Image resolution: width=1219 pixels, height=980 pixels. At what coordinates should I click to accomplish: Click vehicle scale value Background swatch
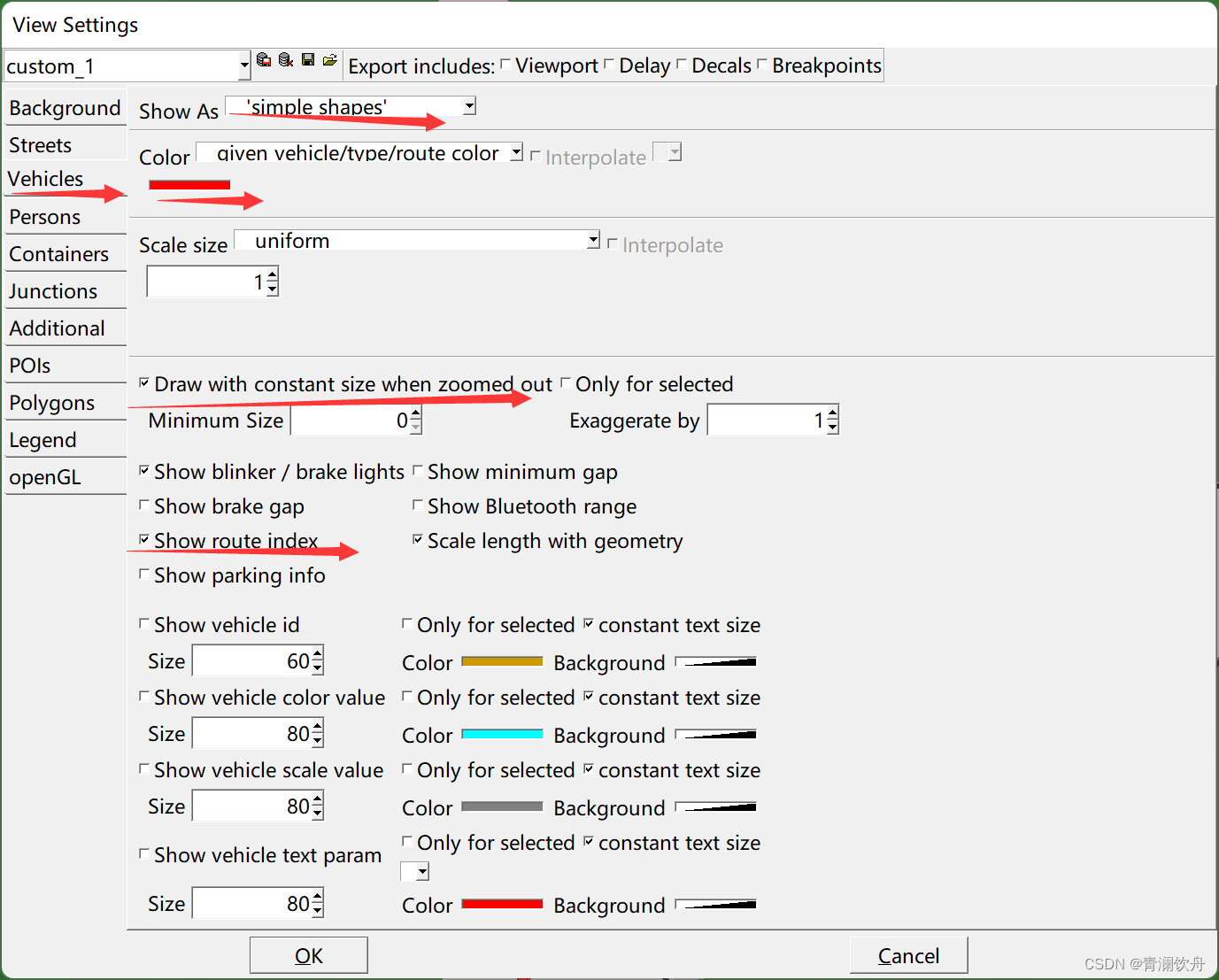(715, 806)
